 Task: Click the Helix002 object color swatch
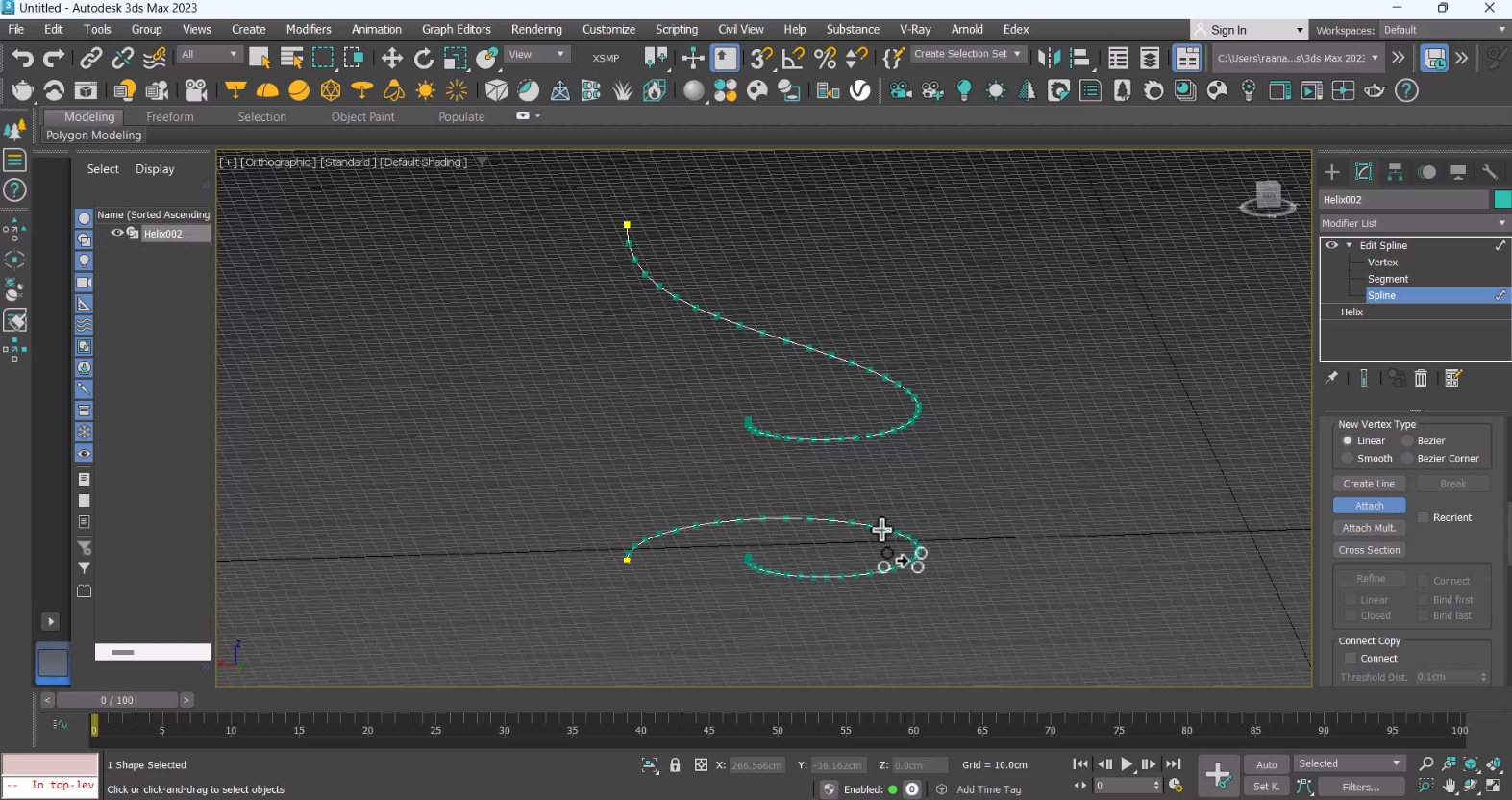(x=1501, y=199)
